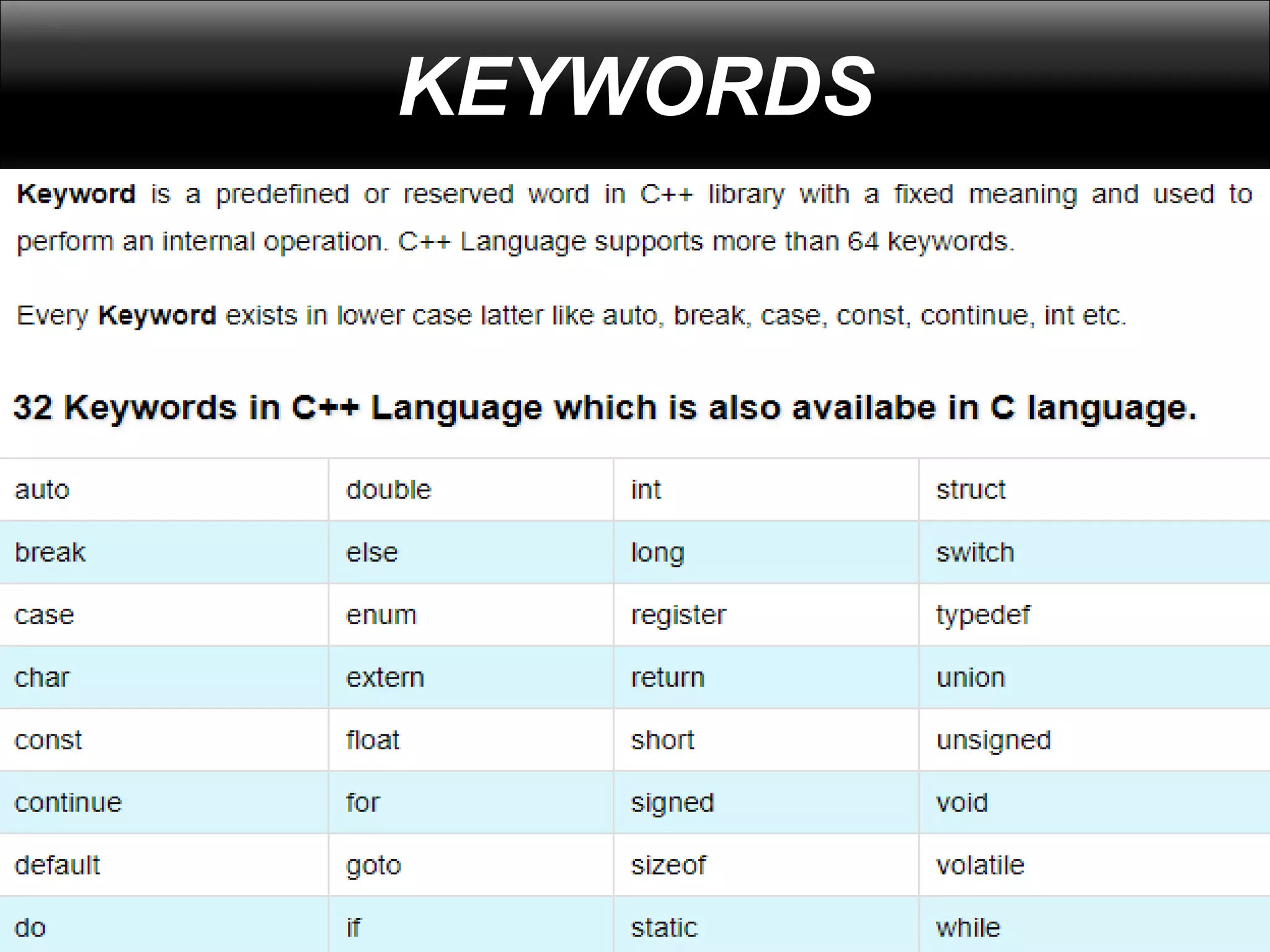Select the 'typedef' table cell
This screenshot has height=952, width=1270.
[983, 615]
